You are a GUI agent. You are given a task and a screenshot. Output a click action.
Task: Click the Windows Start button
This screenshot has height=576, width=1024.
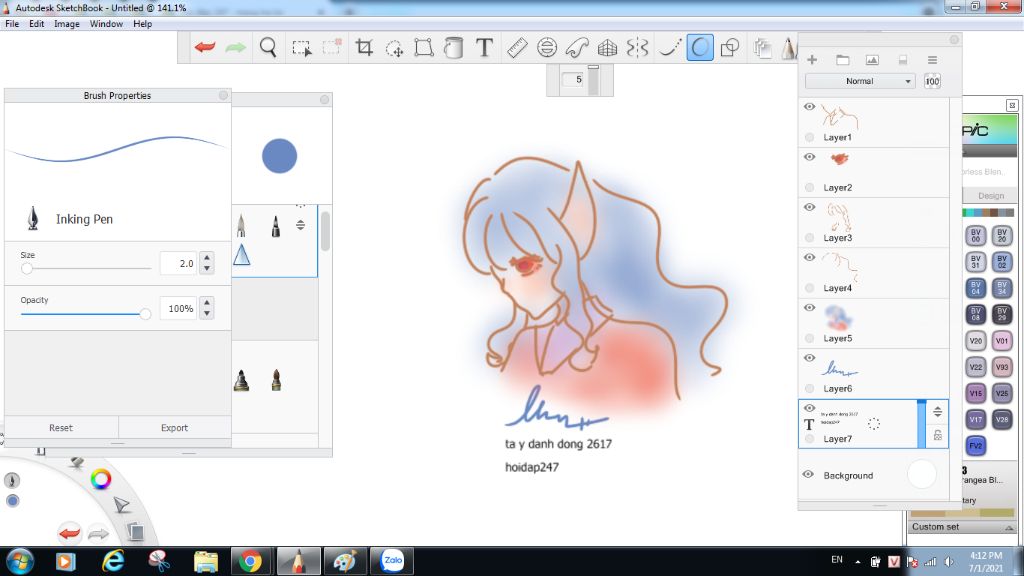click(20, 562)
